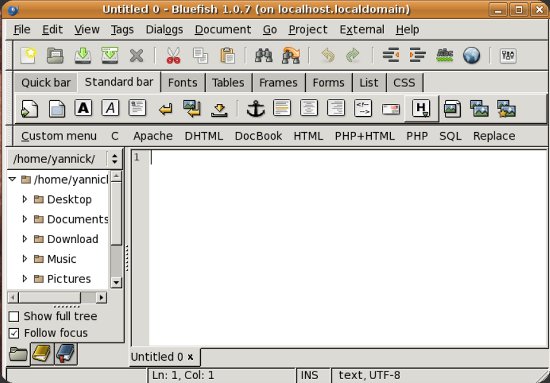Click the file tree horizontal scrollbar thumb
This screenshot has height=383, width=550.
(x=50, y=298)
